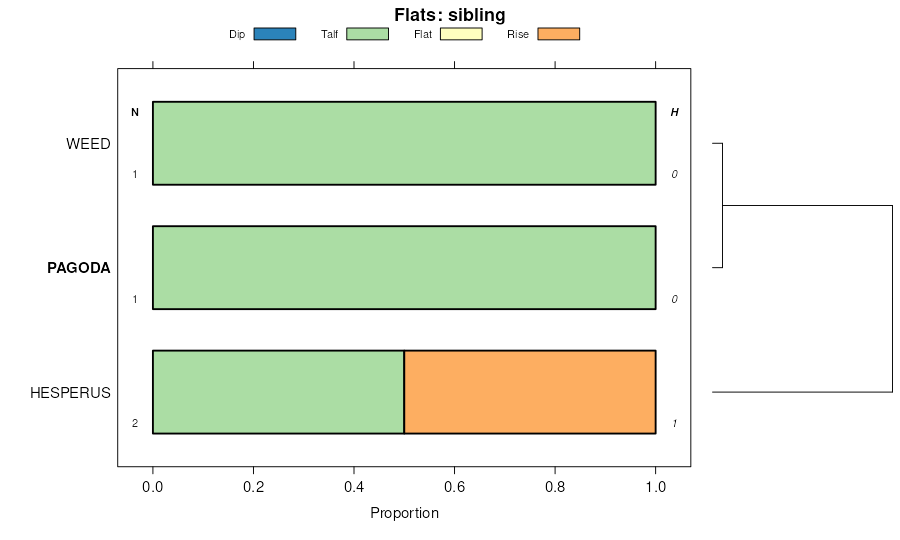Click the 0.4 x-axis tick label
Viewport: 900px width, 540px height.
pyautogui.click(x=354, y=487)
